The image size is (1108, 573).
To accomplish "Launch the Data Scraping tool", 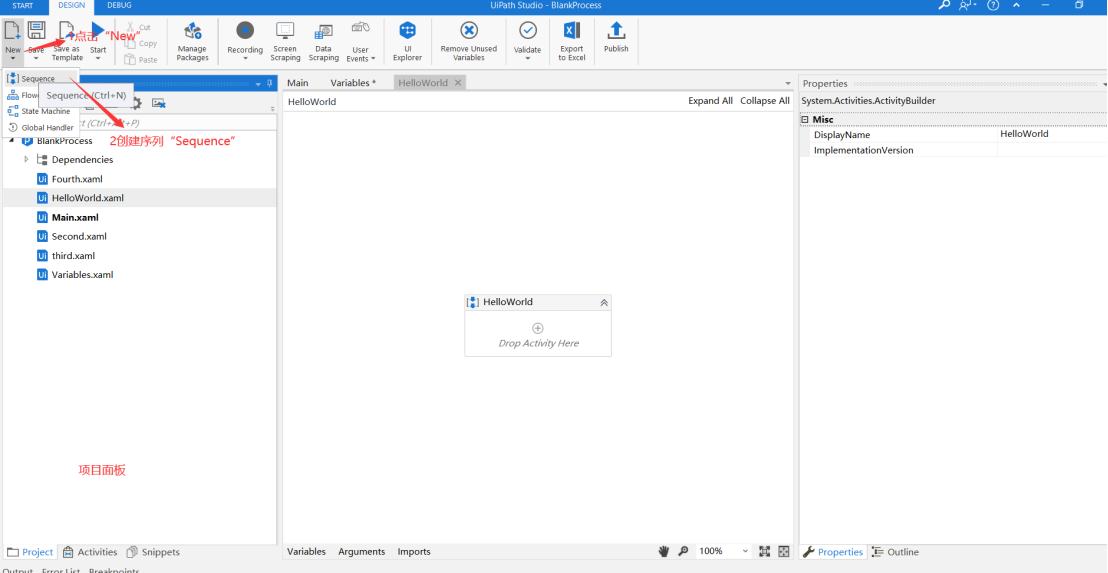I will coord(324,41).
